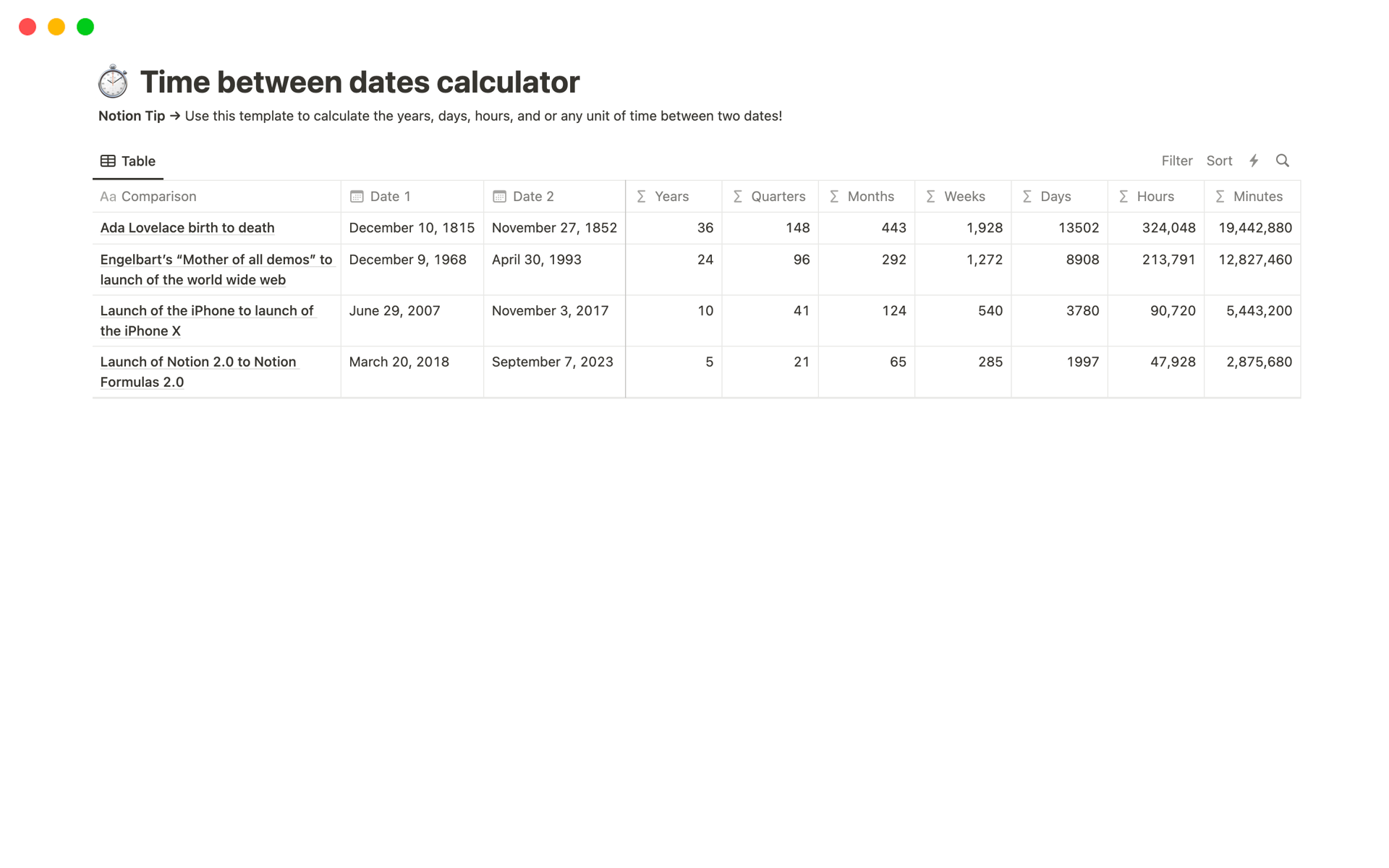This screenshot has height=868, width=1389.
Task: Click the Filter button
Action: pyautogui.click(x=1176, y=161)
